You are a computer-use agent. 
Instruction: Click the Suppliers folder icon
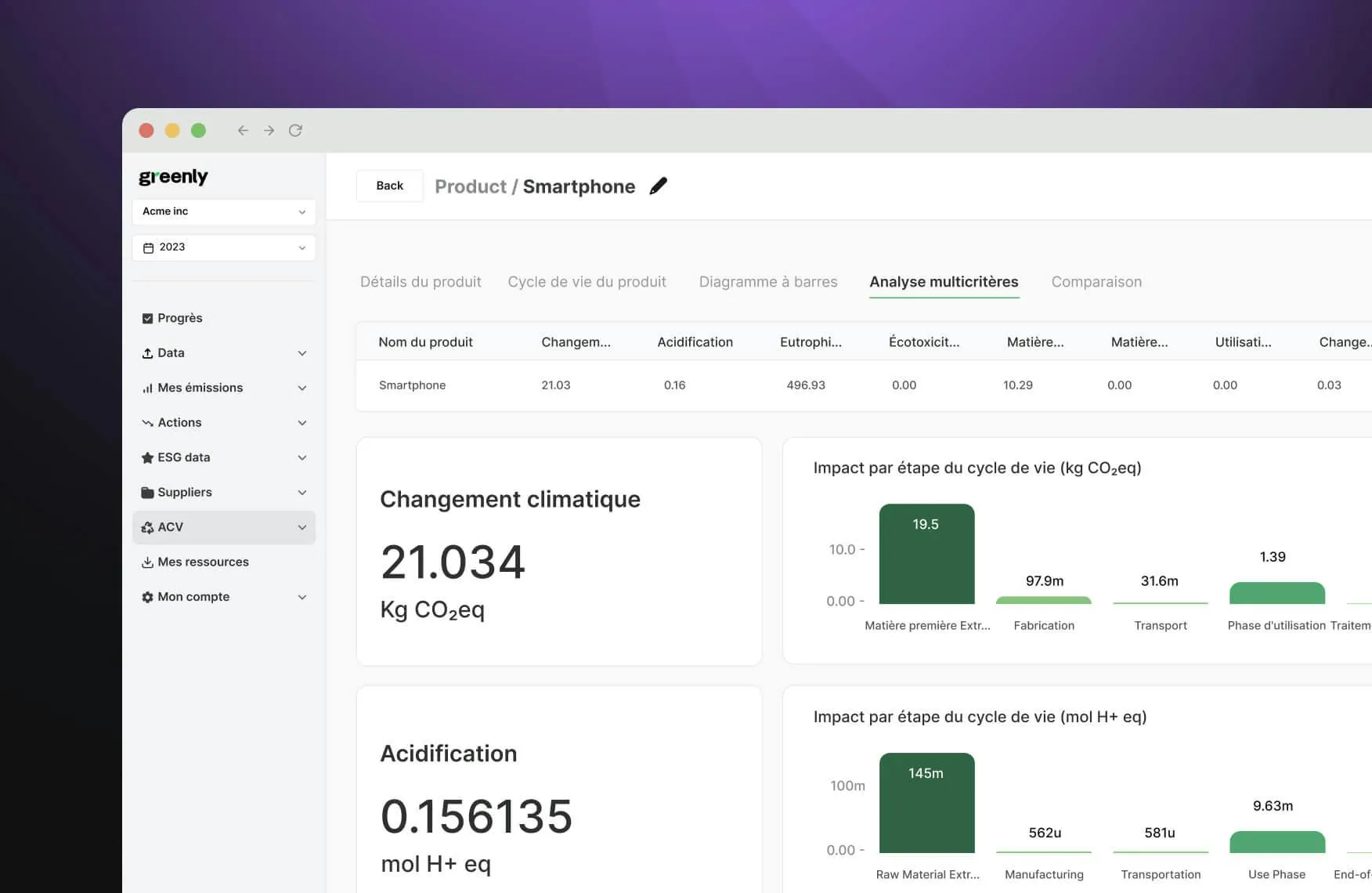(x=147, y=493)
